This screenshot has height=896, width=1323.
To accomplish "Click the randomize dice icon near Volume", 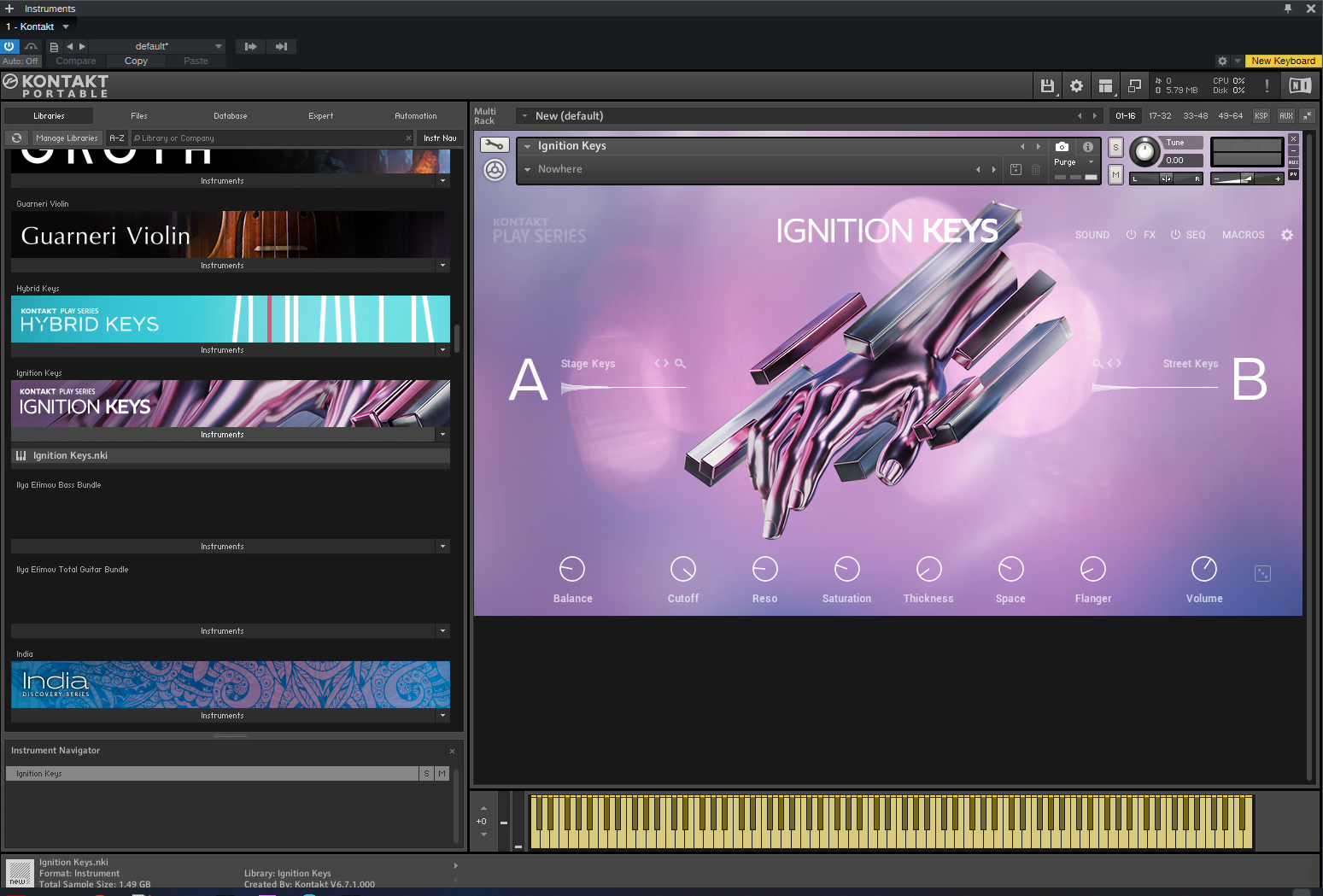I will click(1262, 574).
